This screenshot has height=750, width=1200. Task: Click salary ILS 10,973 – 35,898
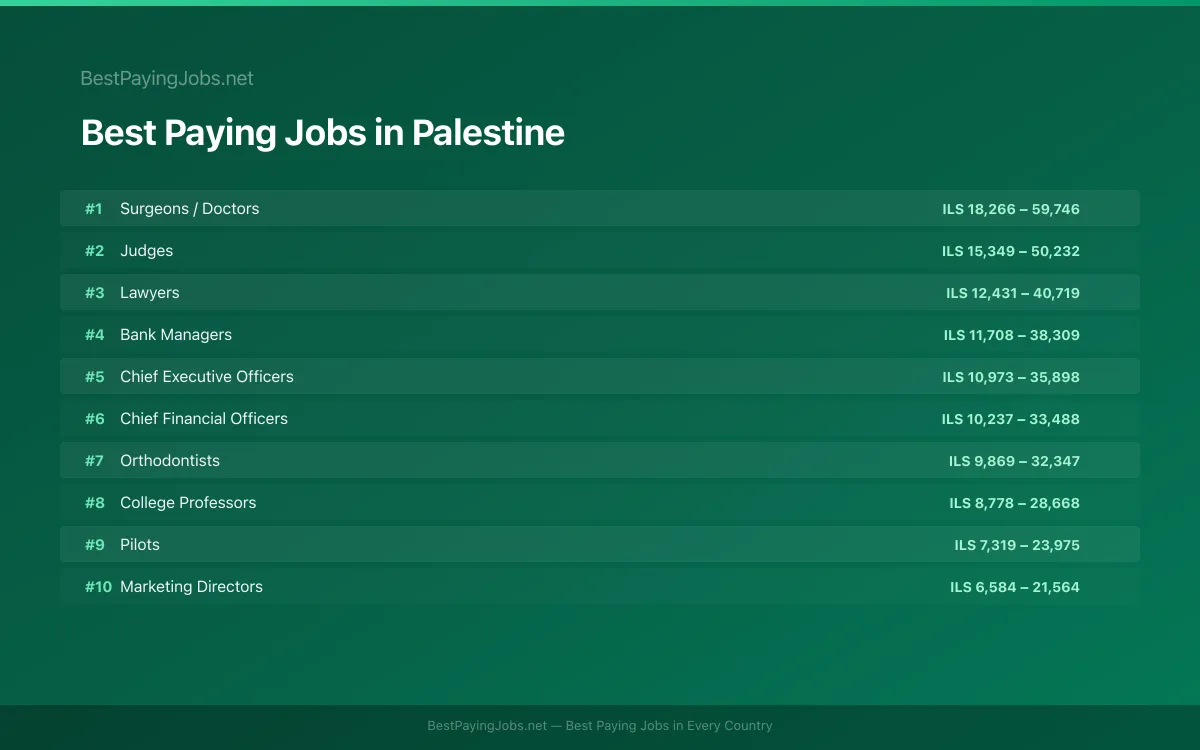1011,377
